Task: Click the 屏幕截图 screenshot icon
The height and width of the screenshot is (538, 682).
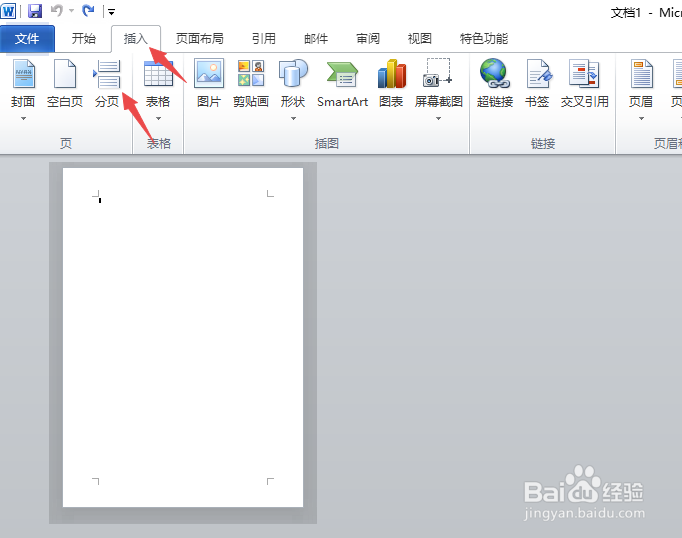Action: coord(438,73)
